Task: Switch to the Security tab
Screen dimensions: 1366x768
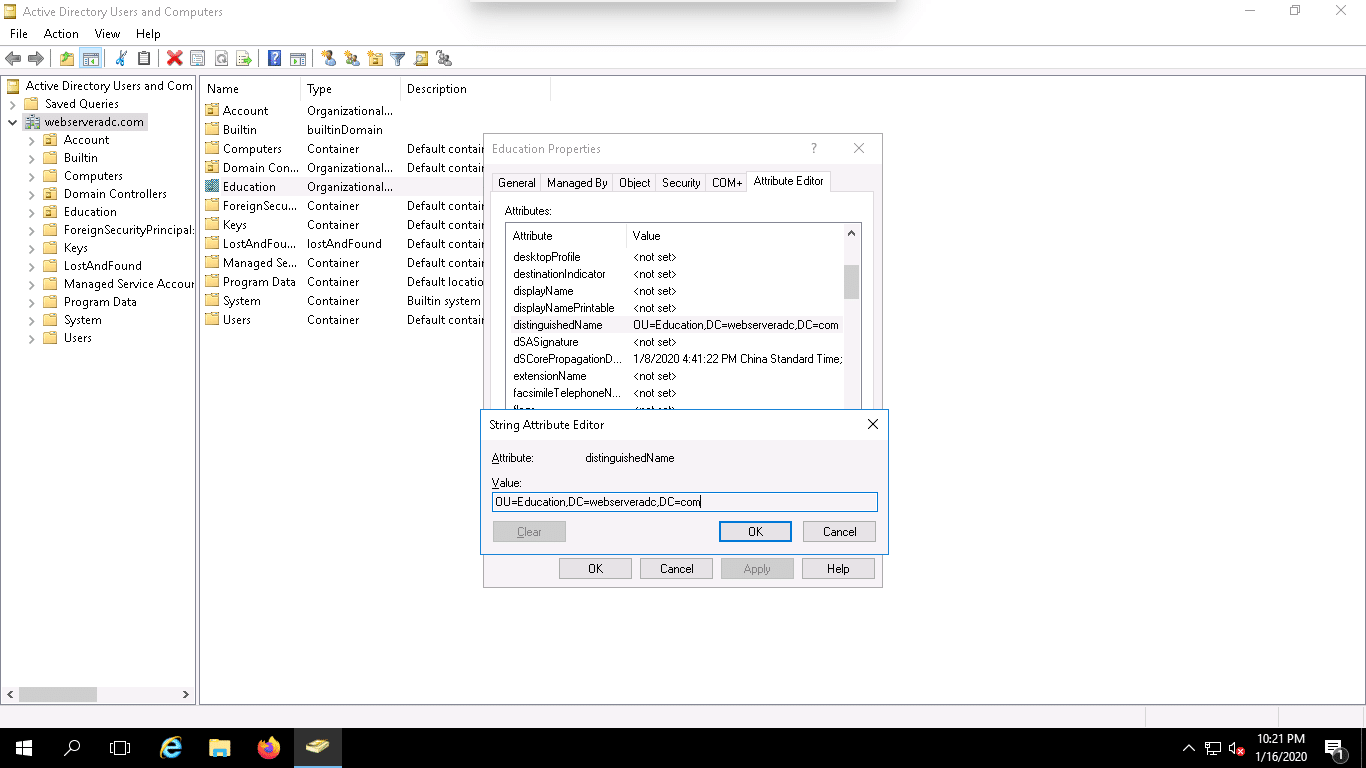Action: tap(681, 183)
